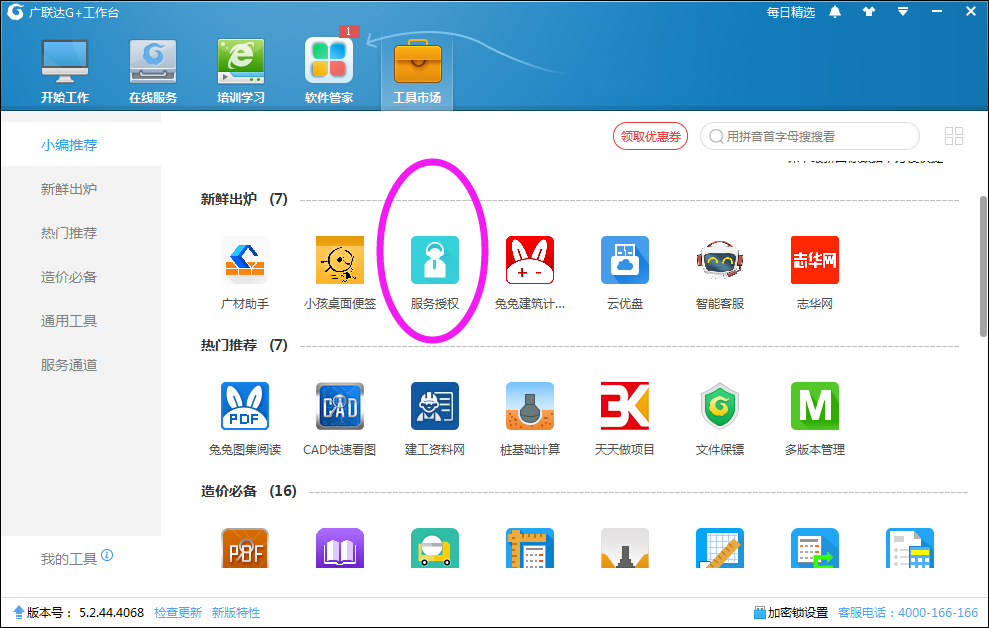Image resolution: width=989 pixels, height=628 pixels.
Task: Go to 在线服务 tab
Action: [153, 71]
